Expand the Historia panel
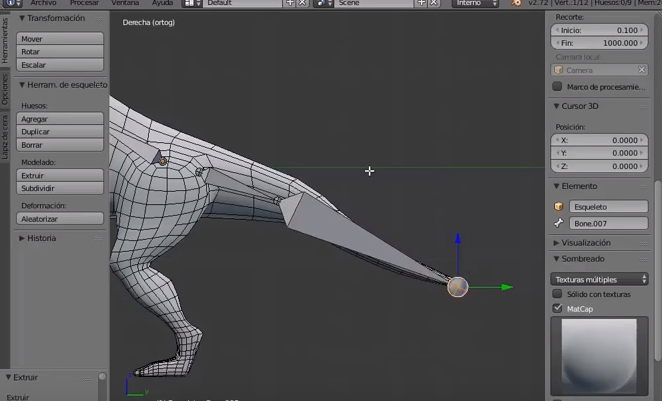The height and width of the screenshot is (401, 662). 41,238
